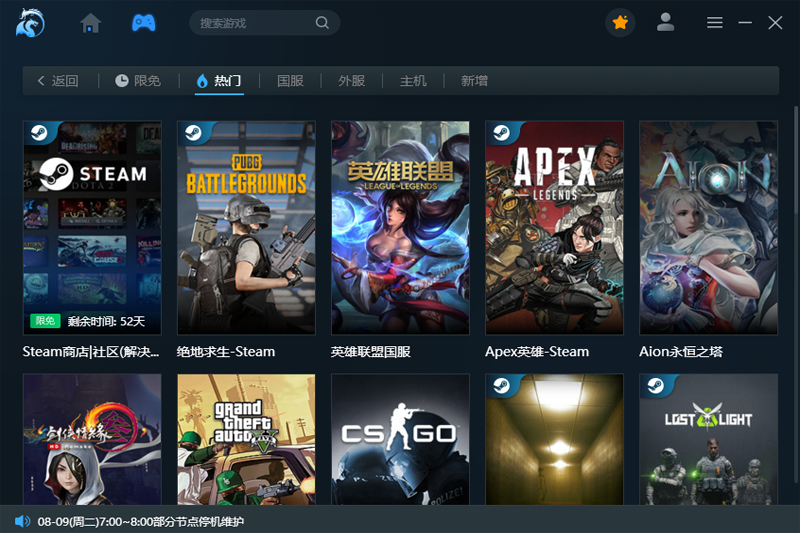Open the 新增 tab

(x=474, y=81)
